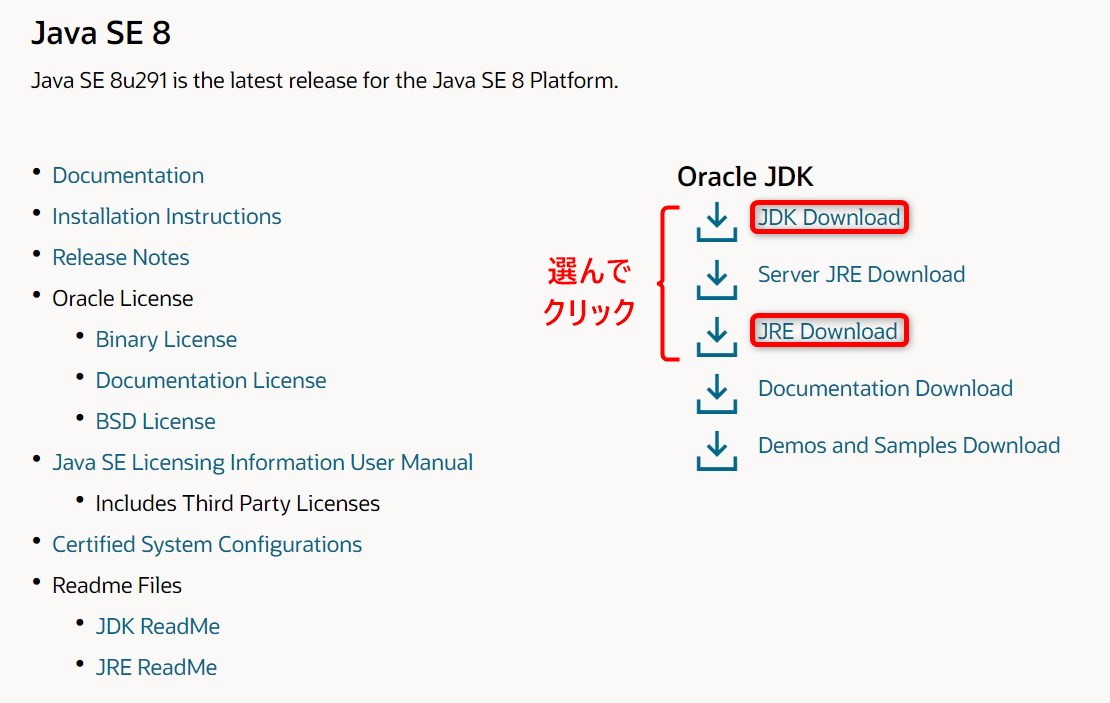Open the JRE Download link
The height and width of the screenshot is (703, 1110).
[x=828, y=330]
